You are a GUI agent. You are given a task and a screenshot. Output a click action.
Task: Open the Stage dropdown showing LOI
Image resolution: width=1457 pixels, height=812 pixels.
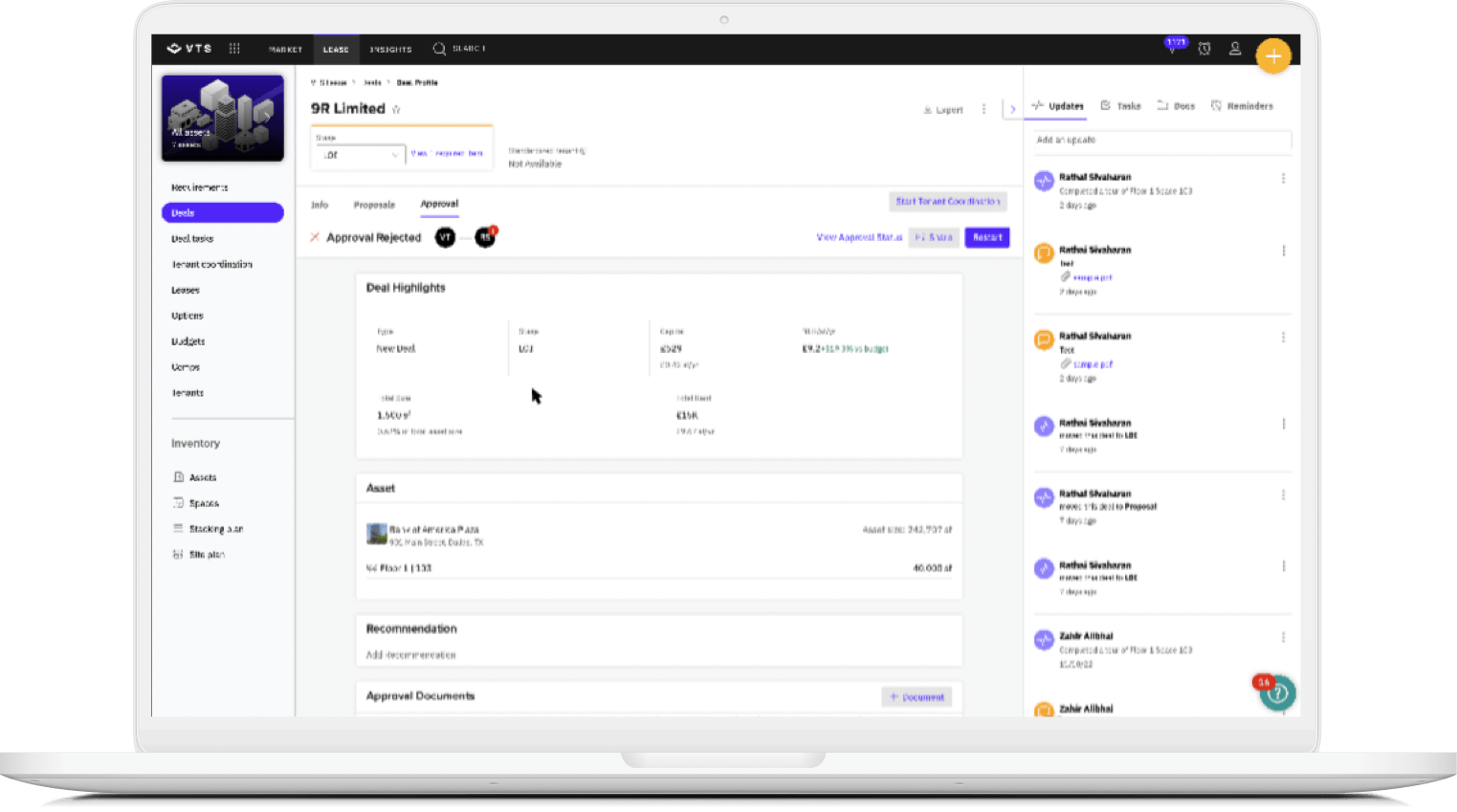pyautogui.click(x=360, y=154)
